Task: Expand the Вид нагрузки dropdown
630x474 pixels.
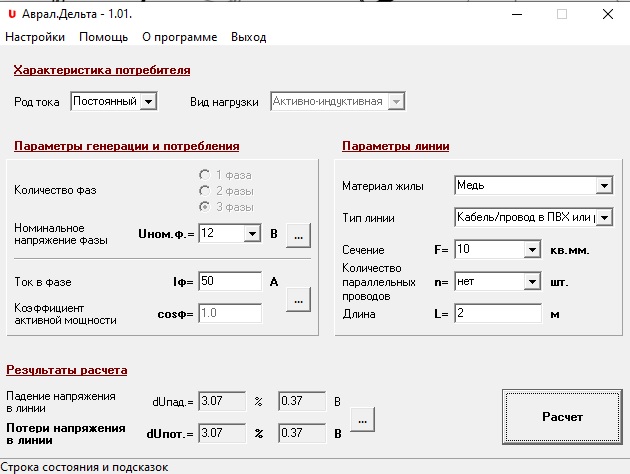Action: tap(396, 101)
